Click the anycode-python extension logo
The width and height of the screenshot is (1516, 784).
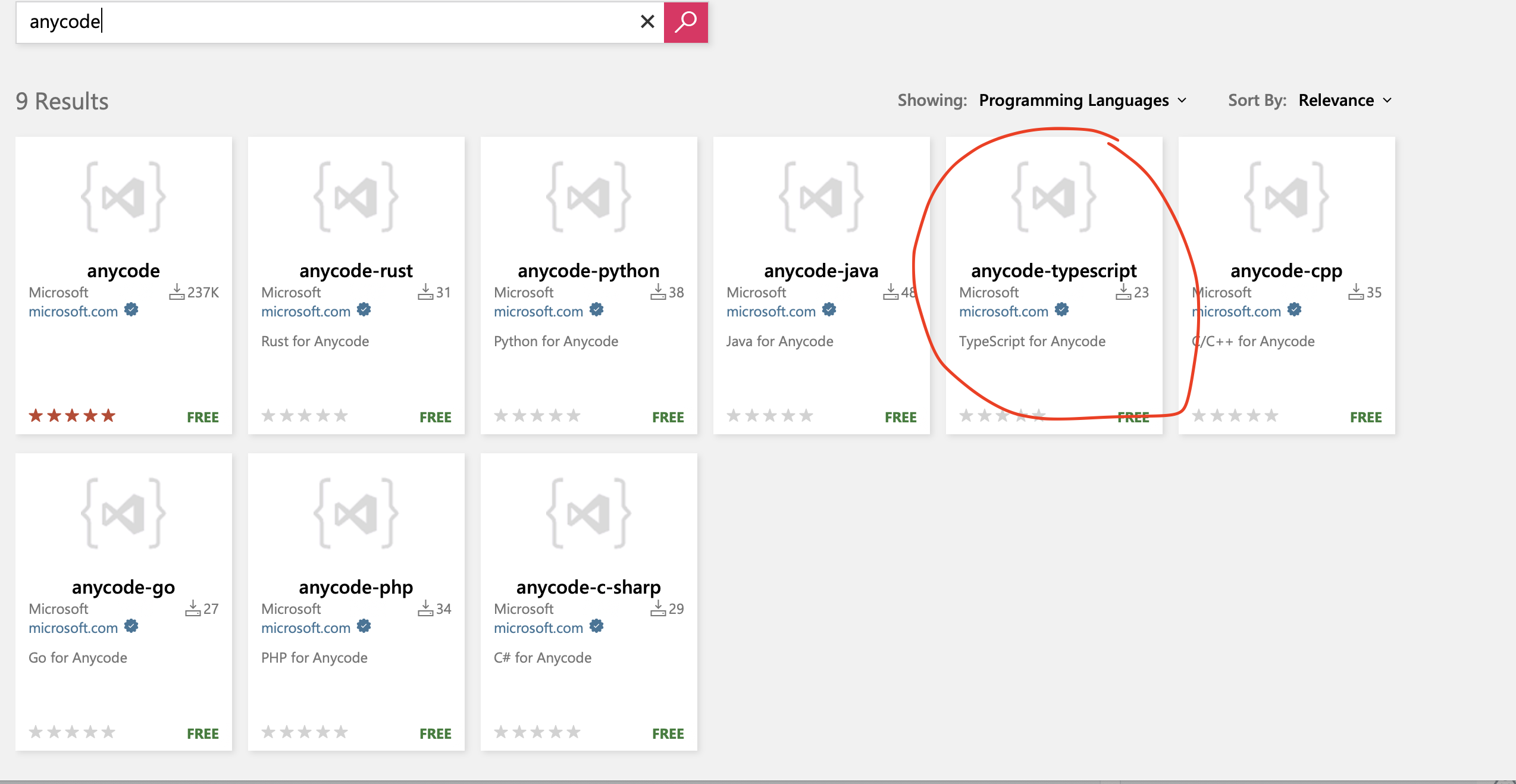[x=588, y=196]
